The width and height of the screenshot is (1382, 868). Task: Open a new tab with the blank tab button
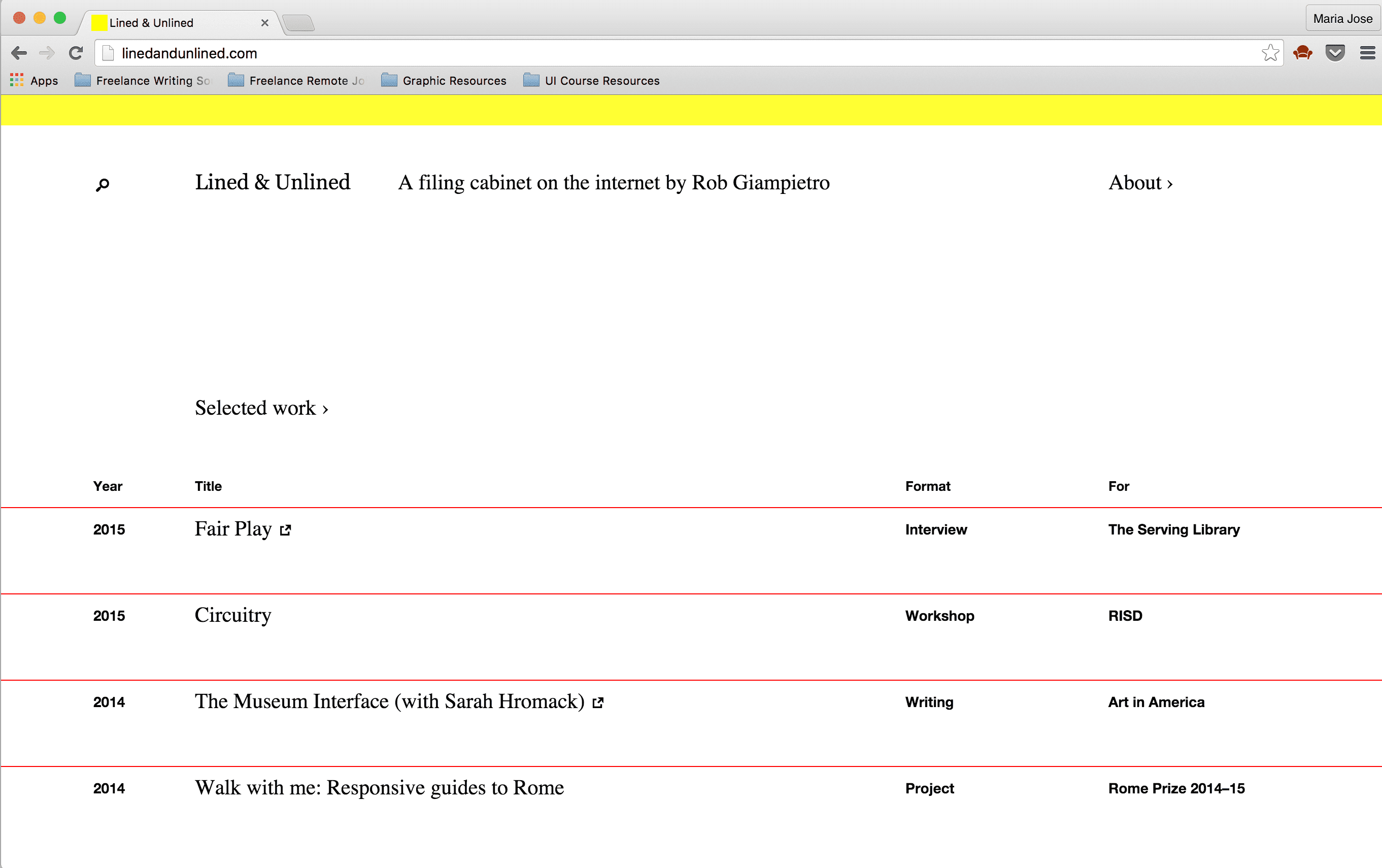298,23
